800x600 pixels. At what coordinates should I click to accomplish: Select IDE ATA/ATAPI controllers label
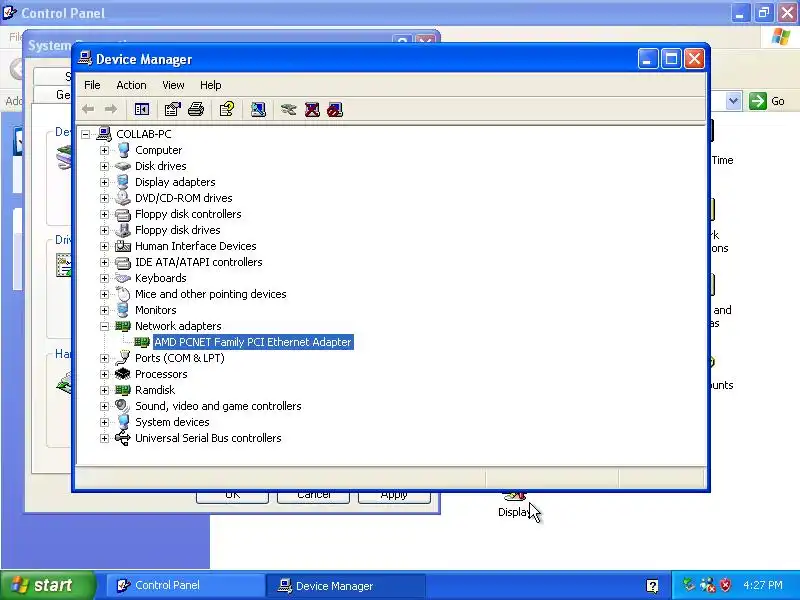pos(198,262)
